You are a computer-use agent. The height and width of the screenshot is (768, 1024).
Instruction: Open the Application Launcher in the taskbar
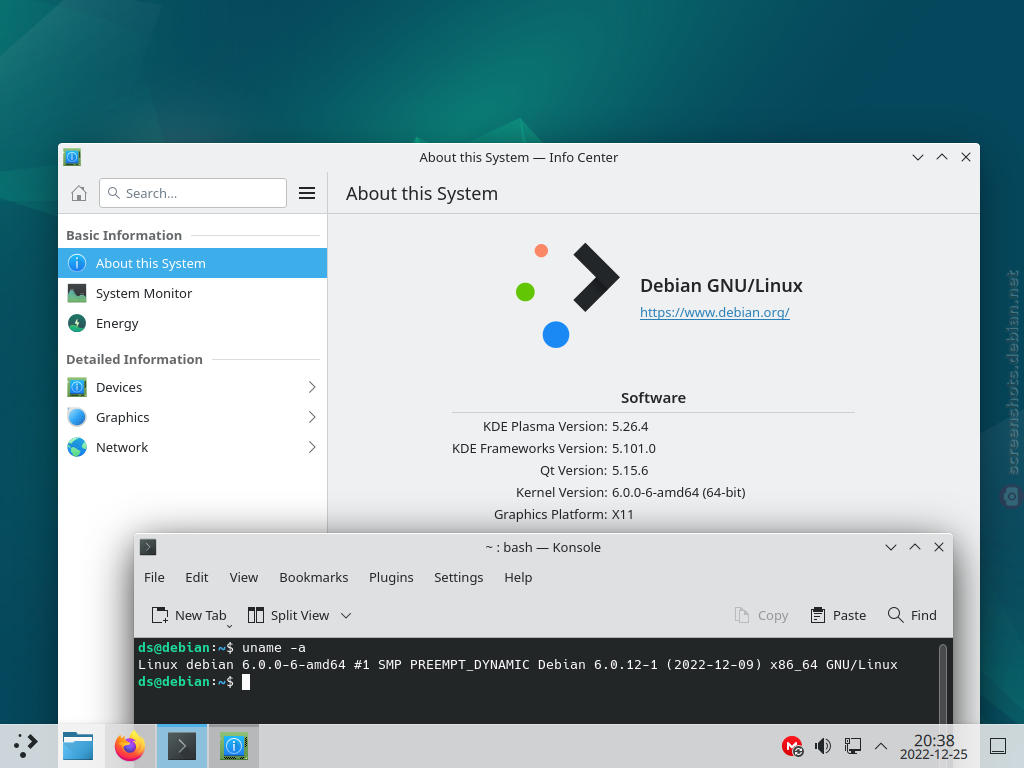[x=26, y=745]
